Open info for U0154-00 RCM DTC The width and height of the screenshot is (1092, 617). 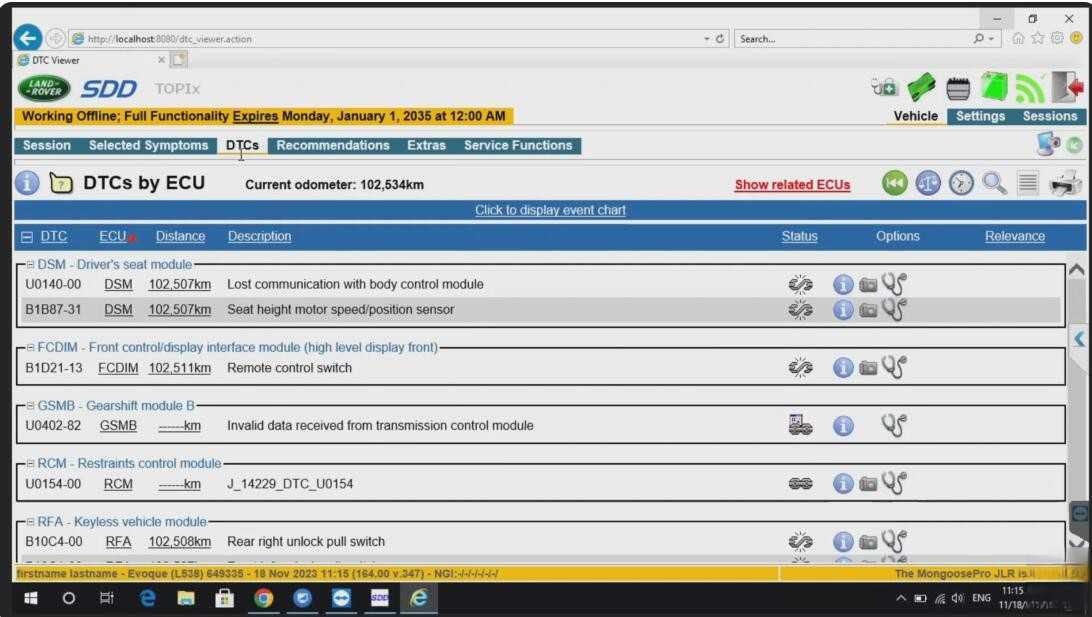pyautogui.click(x=843, y=483)
